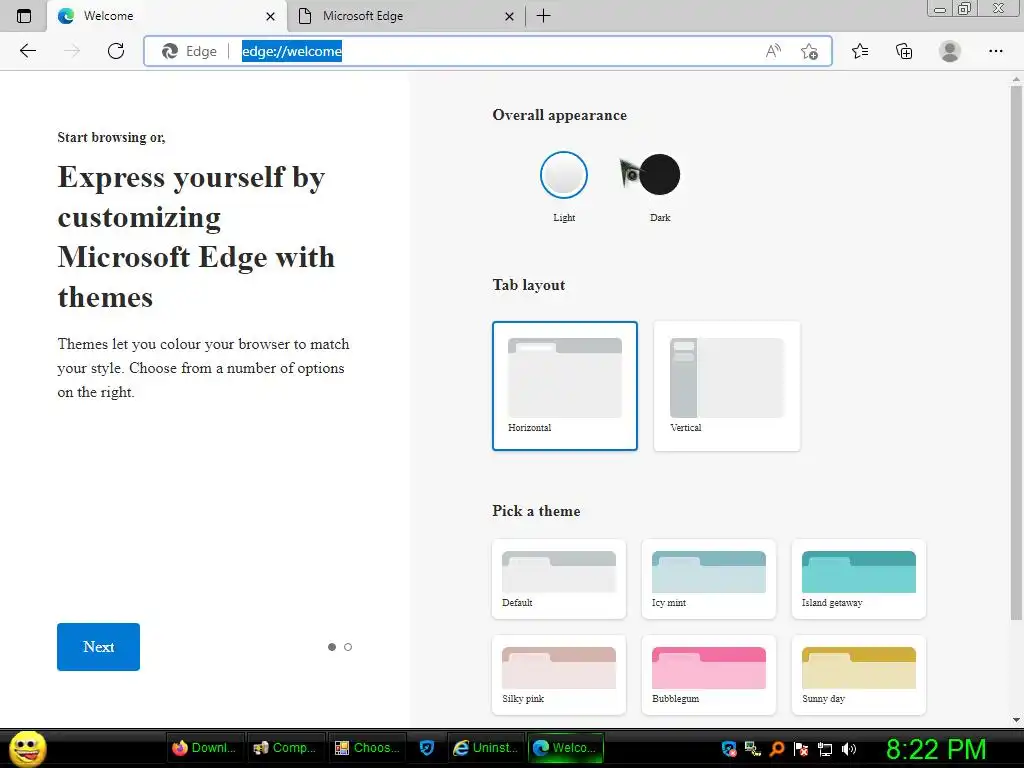
Task: Click the volume speaker tray icon
Action: [x=849, y=749]
